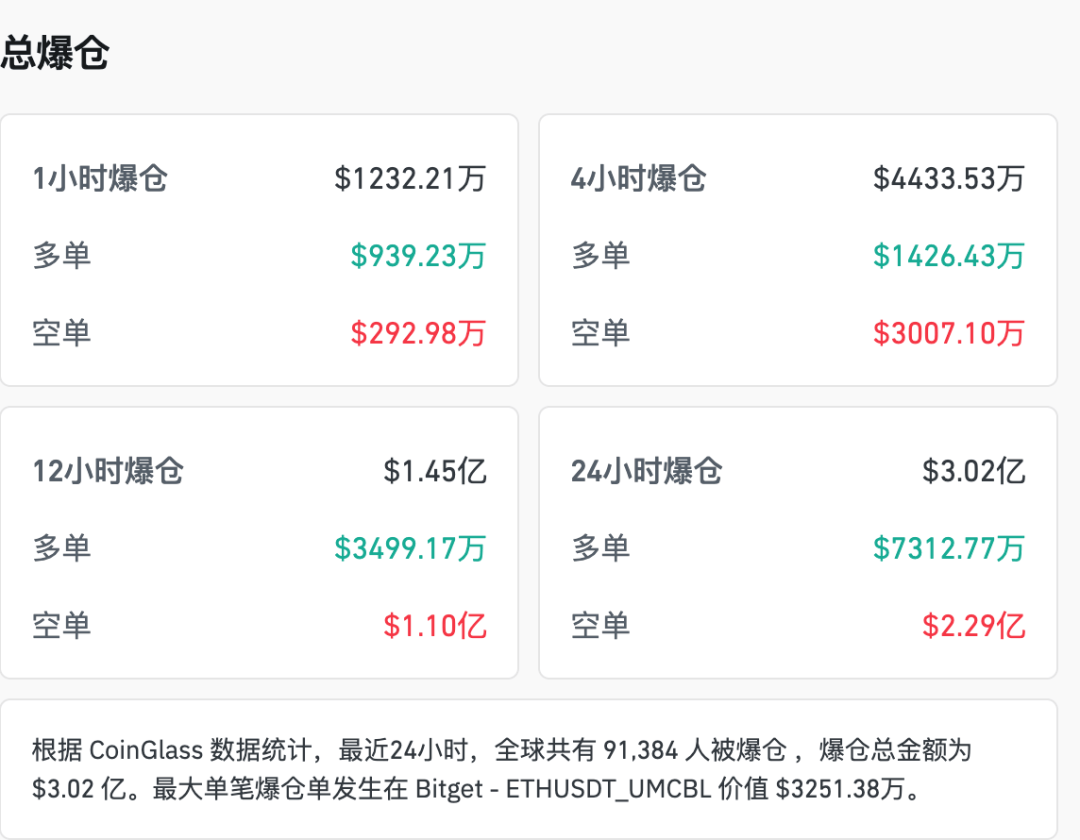Click the red short value $292.98万

tap(418, 332)
